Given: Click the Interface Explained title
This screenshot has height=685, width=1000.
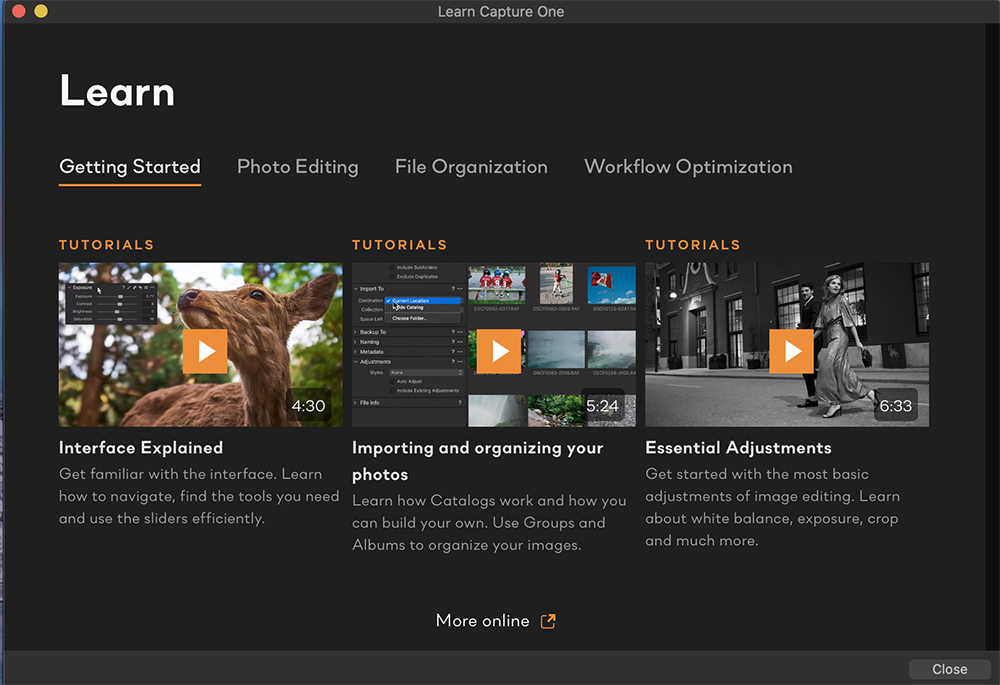Looking at the screenshot, I should coord(141,448).
